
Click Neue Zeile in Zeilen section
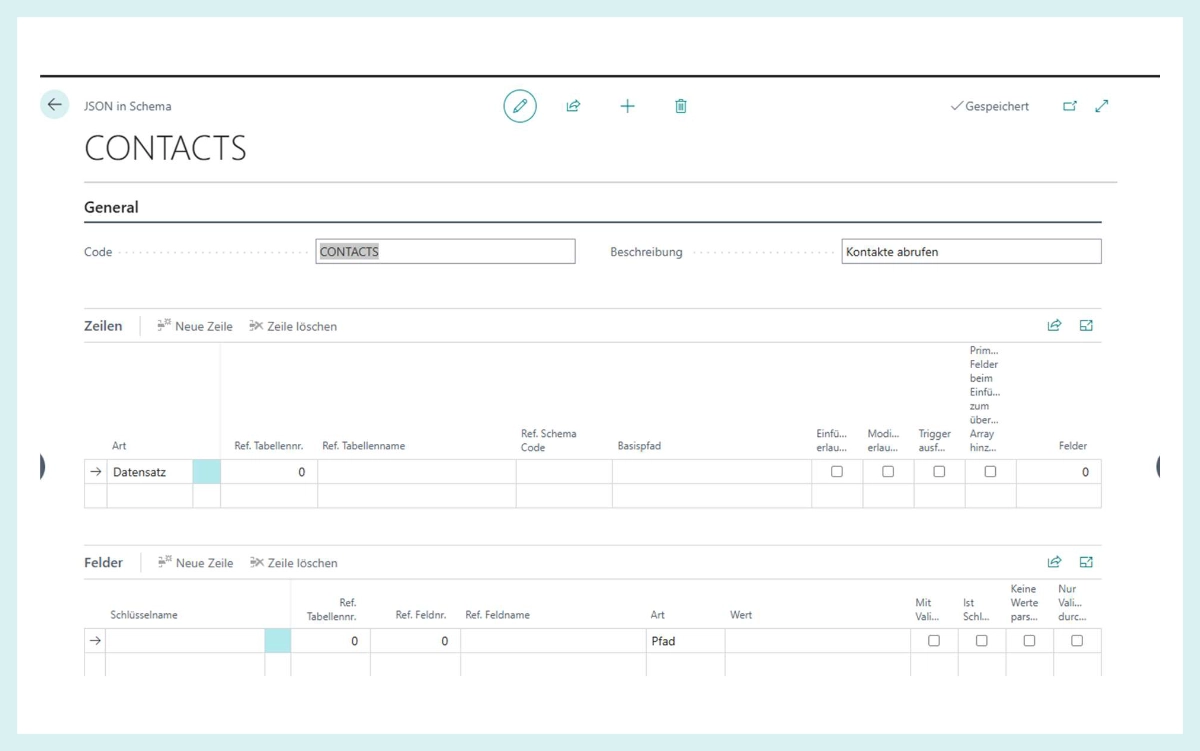pos(195,326)
